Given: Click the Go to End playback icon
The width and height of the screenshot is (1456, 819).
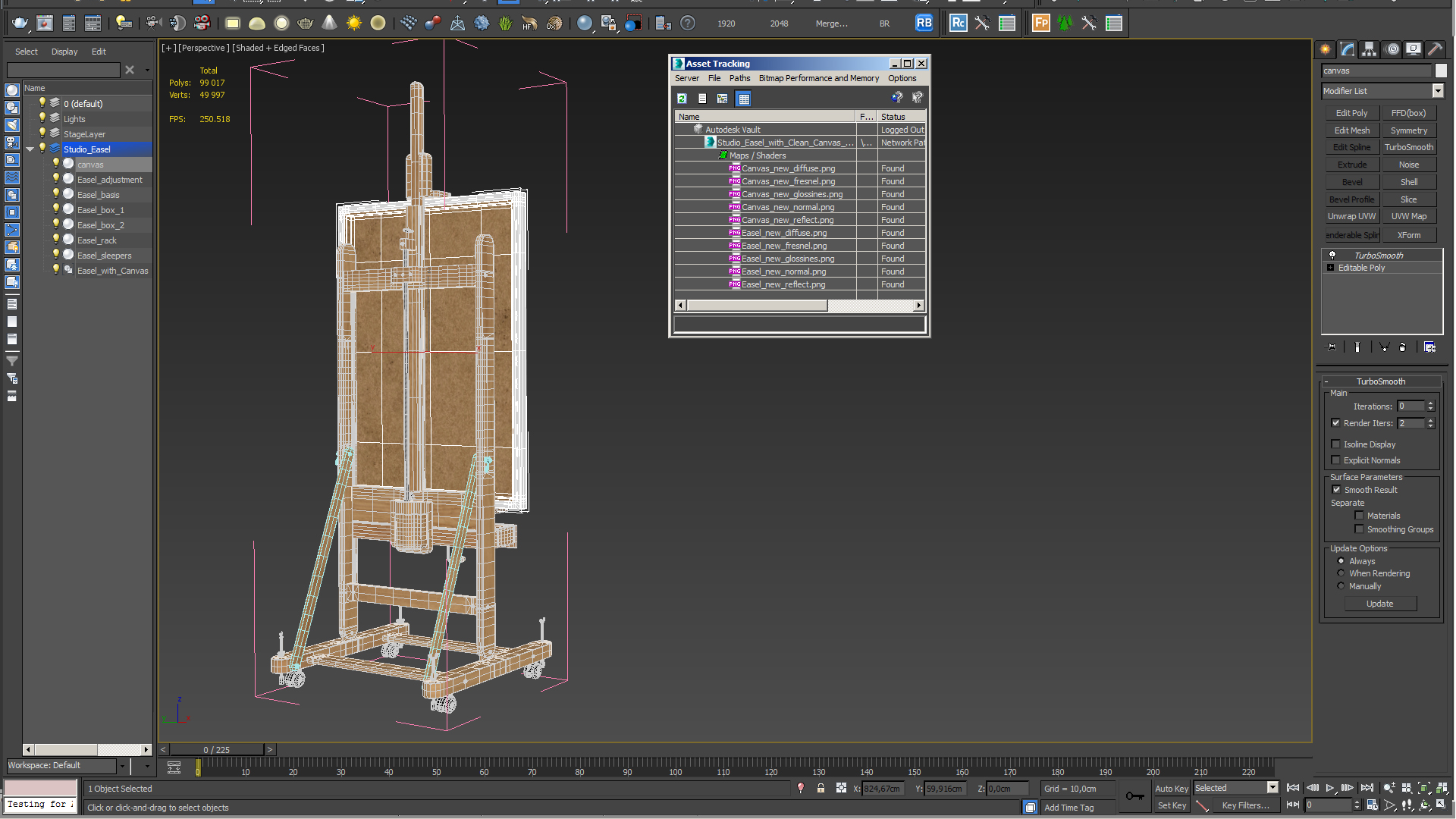Looking at the screenshot, I should tap(1367, 789).
